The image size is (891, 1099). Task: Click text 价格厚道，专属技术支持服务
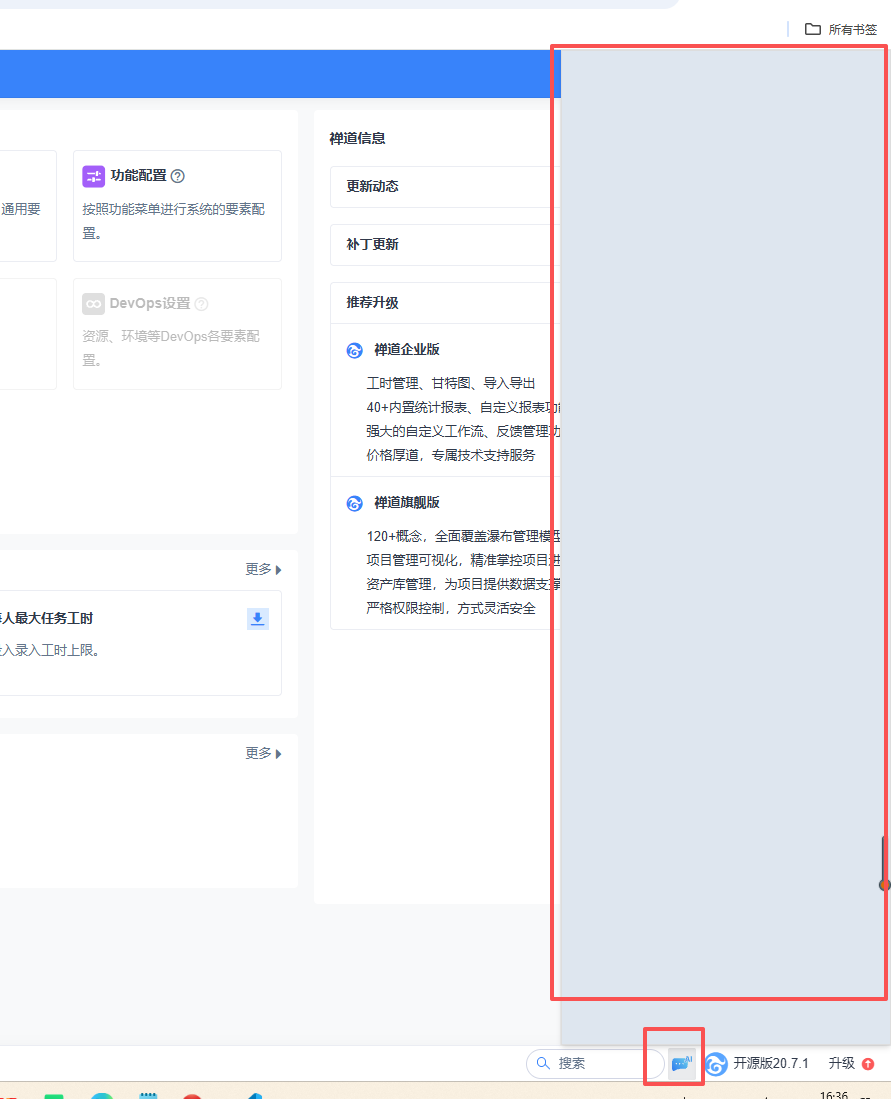pos(451,456)
